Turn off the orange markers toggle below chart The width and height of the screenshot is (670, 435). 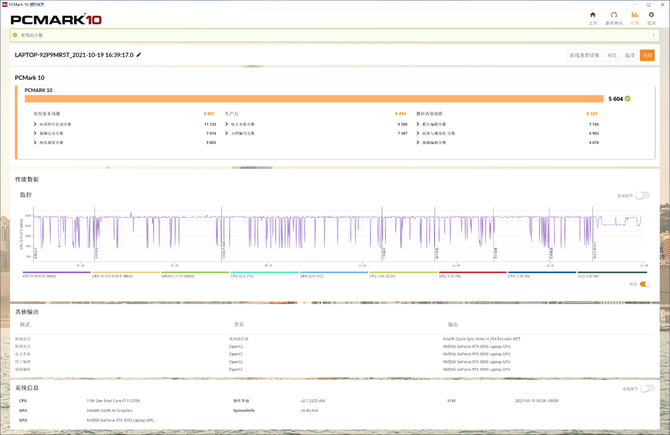645,284
